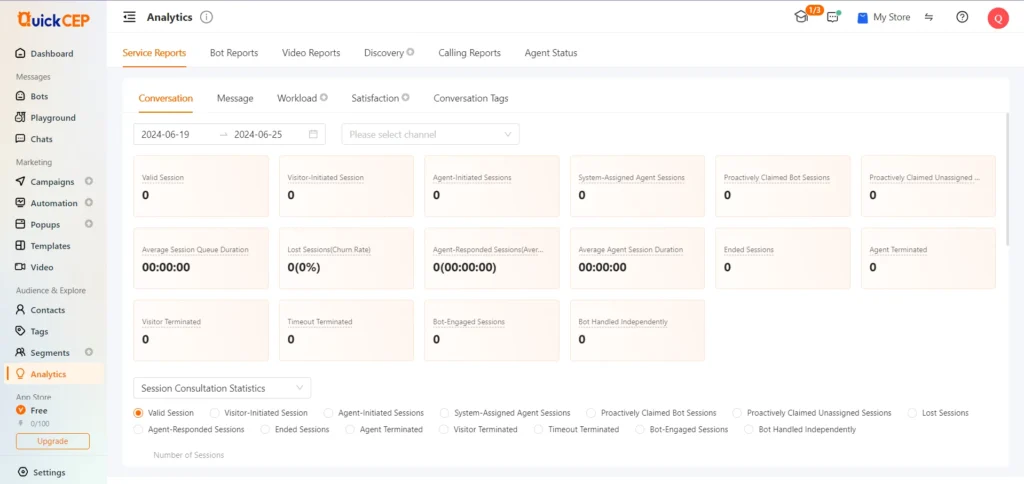Select the Visitor-Initiated Session radio button
The height and width of the screenshot is (484, 1024).
click(214, 413)
